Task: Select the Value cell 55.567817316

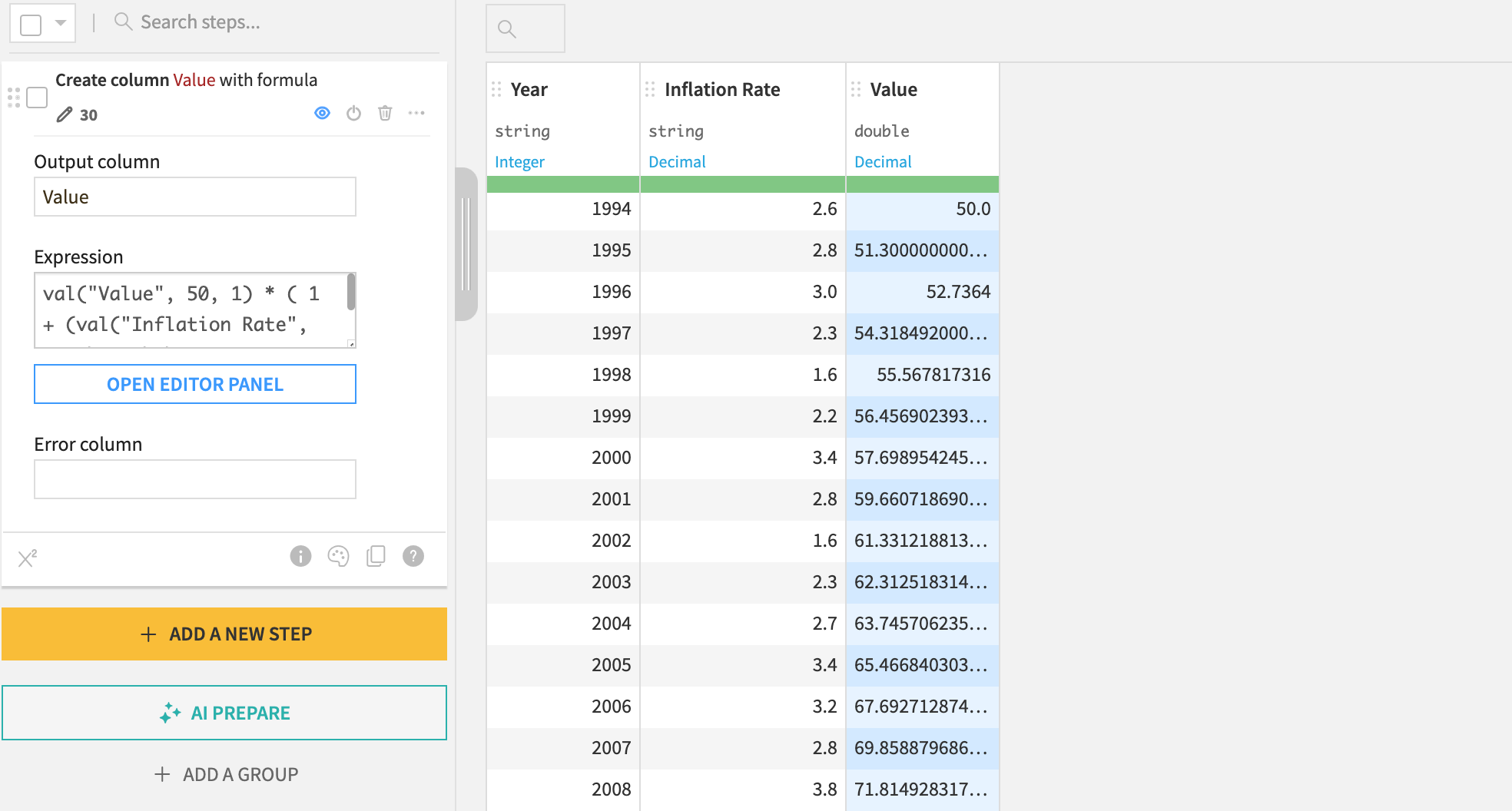Action: coord(923,375)
